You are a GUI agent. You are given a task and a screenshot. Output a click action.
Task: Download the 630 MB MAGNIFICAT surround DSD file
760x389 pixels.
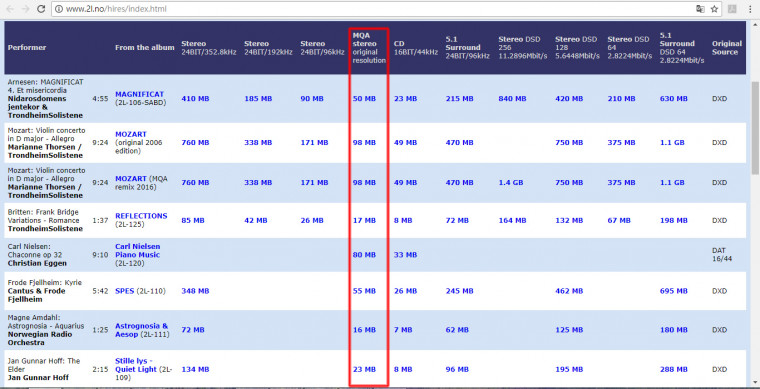(x=674, y=99)
